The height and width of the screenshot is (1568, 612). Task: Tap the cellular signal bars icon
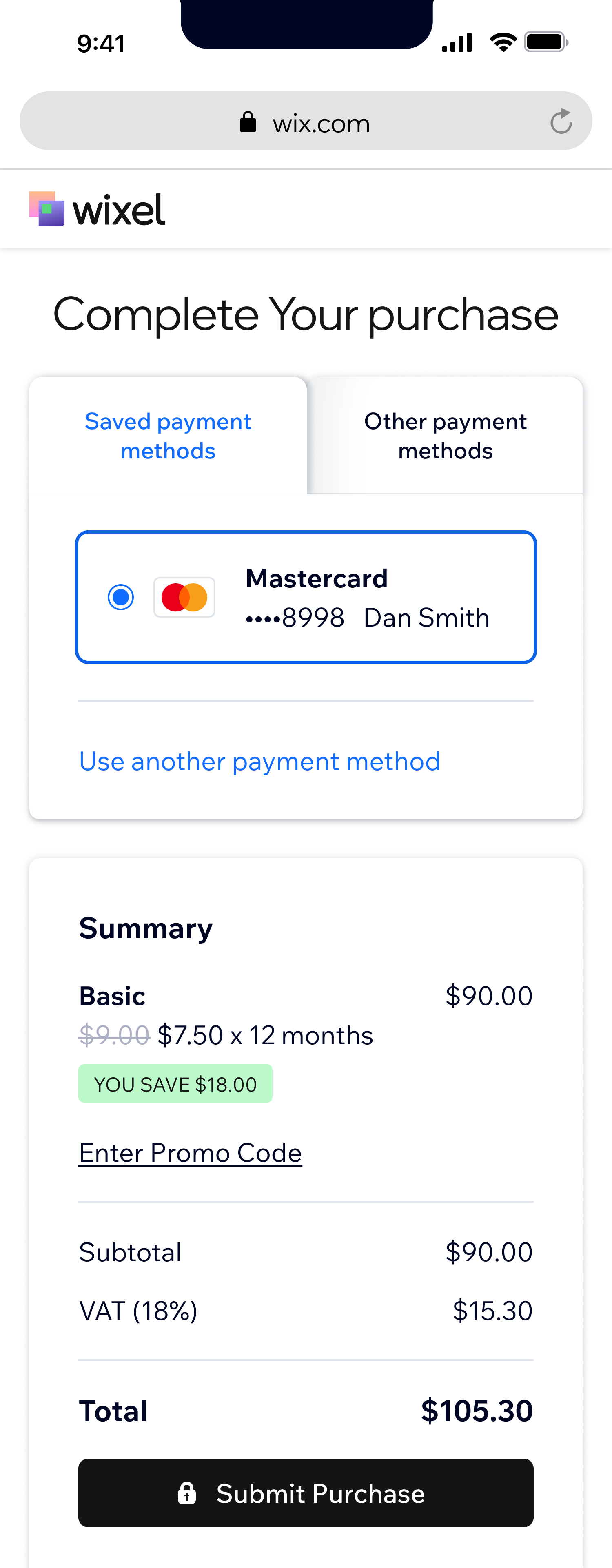(x=457, y=42)
